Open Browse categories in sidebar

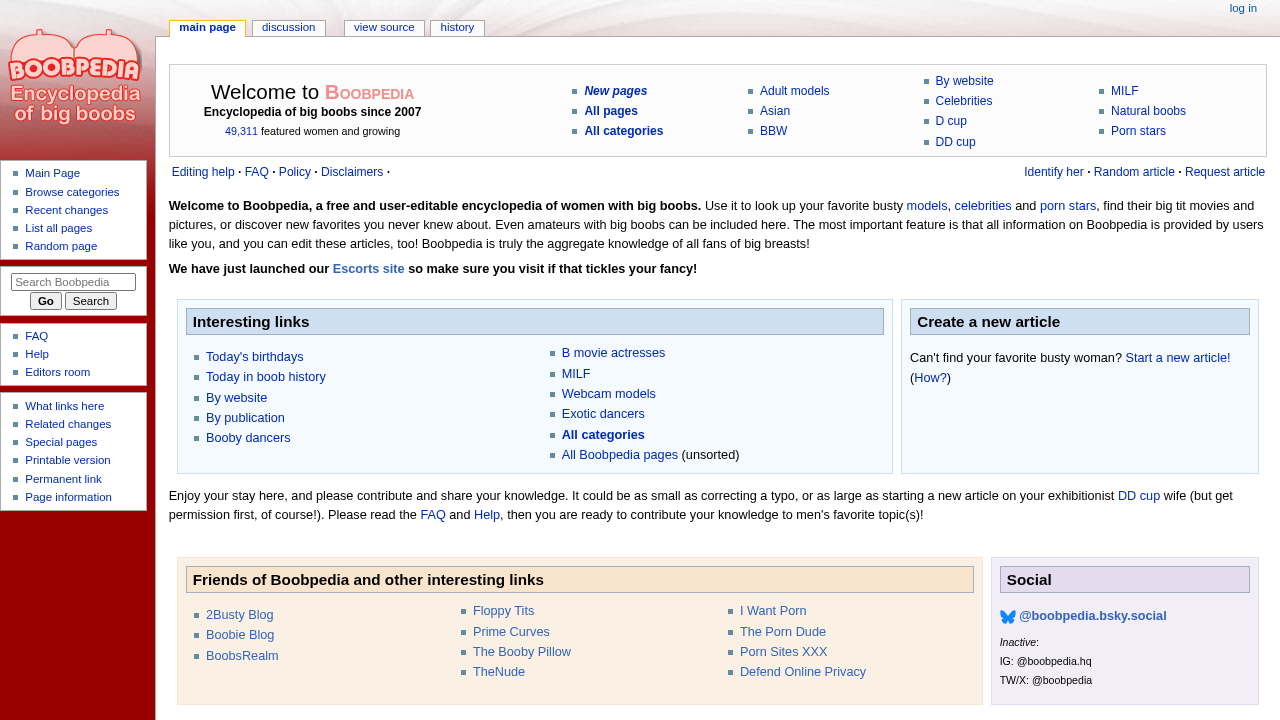(72, 192)
